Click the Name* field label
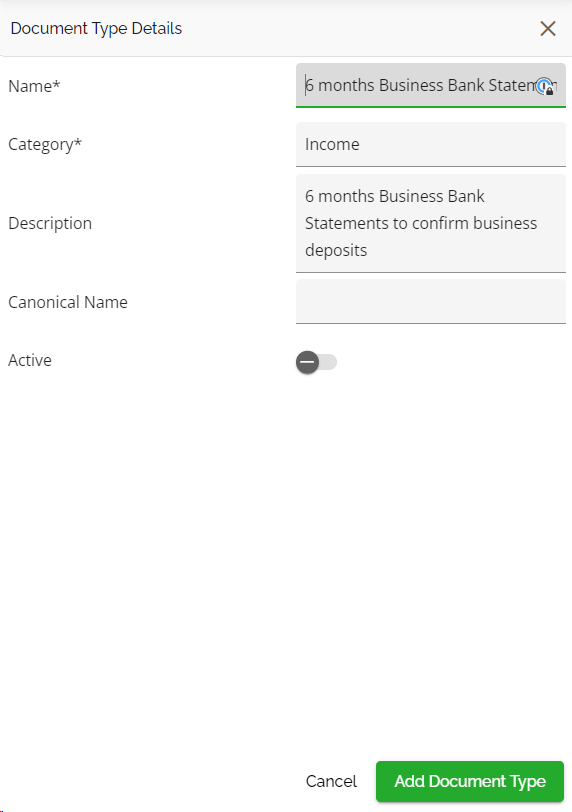 click(34, 86)
